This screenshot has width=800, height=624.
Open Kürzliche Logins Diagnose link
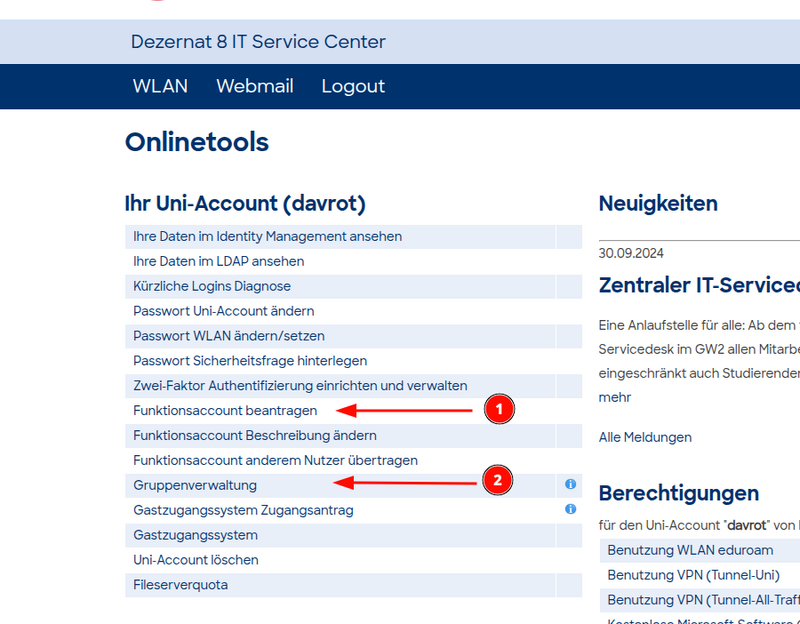pyautogui.click(x=212, y=286)
